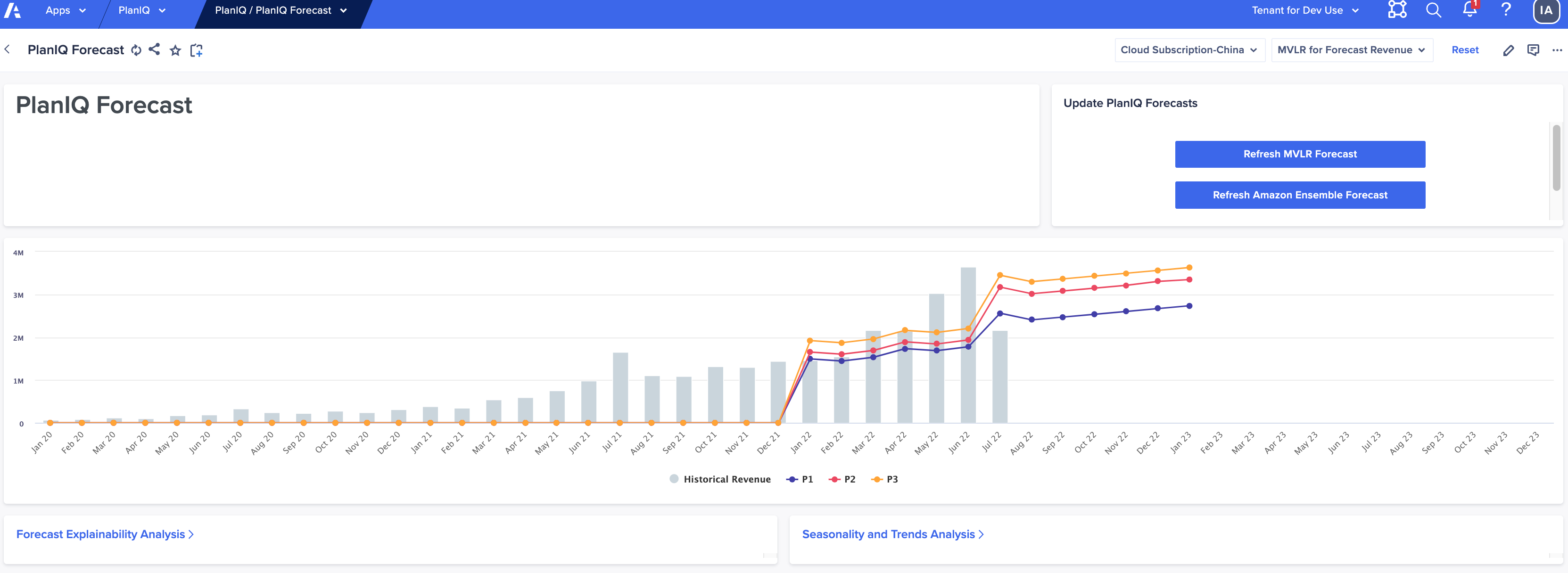
Task: Open the Apps menu
Action: coord(66,10)
